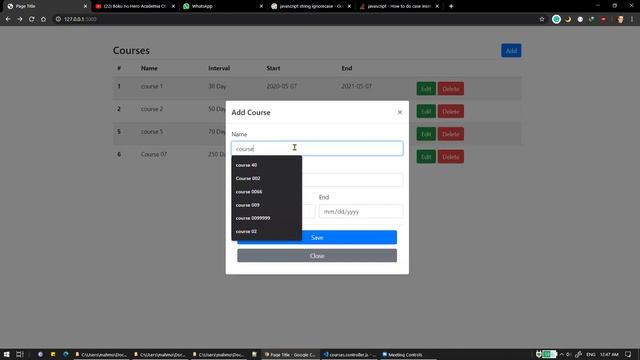Open the crescent moon extension icon
Viewport: 640px width, 360px height.
(568, 19)
